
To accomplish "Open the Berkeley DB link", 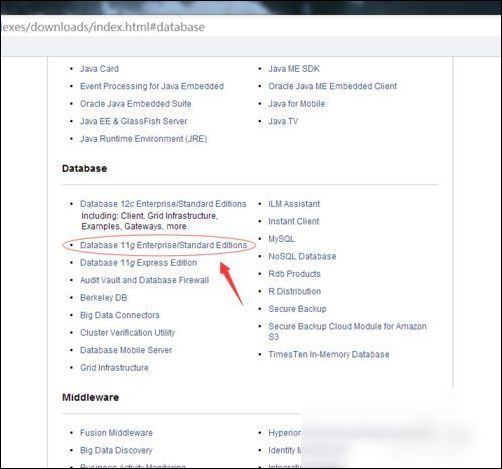I will click(x=104, y=298).
